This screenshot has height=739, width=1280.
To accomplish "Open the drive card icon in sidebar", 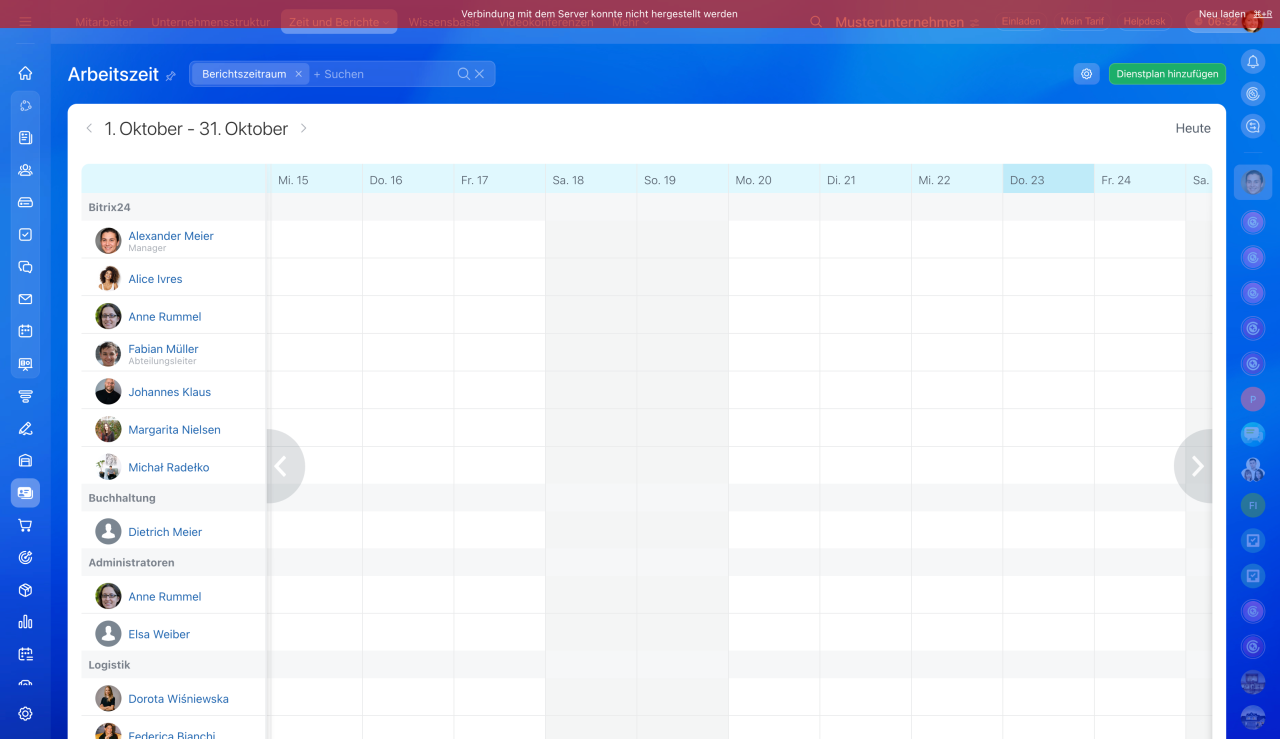I will [x=25, y=202].
